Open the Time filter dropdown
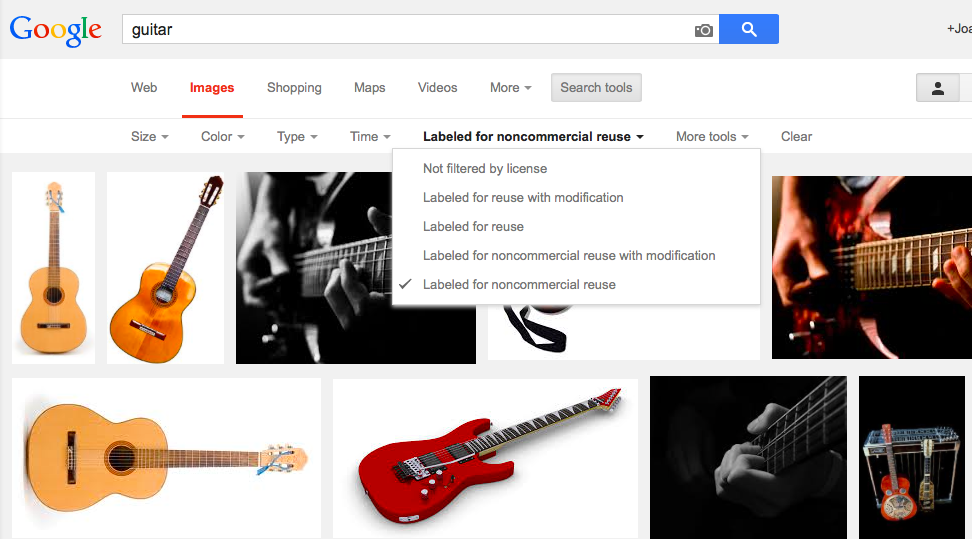The width and height of the screenshot is (972, 539). click(370, 137)
